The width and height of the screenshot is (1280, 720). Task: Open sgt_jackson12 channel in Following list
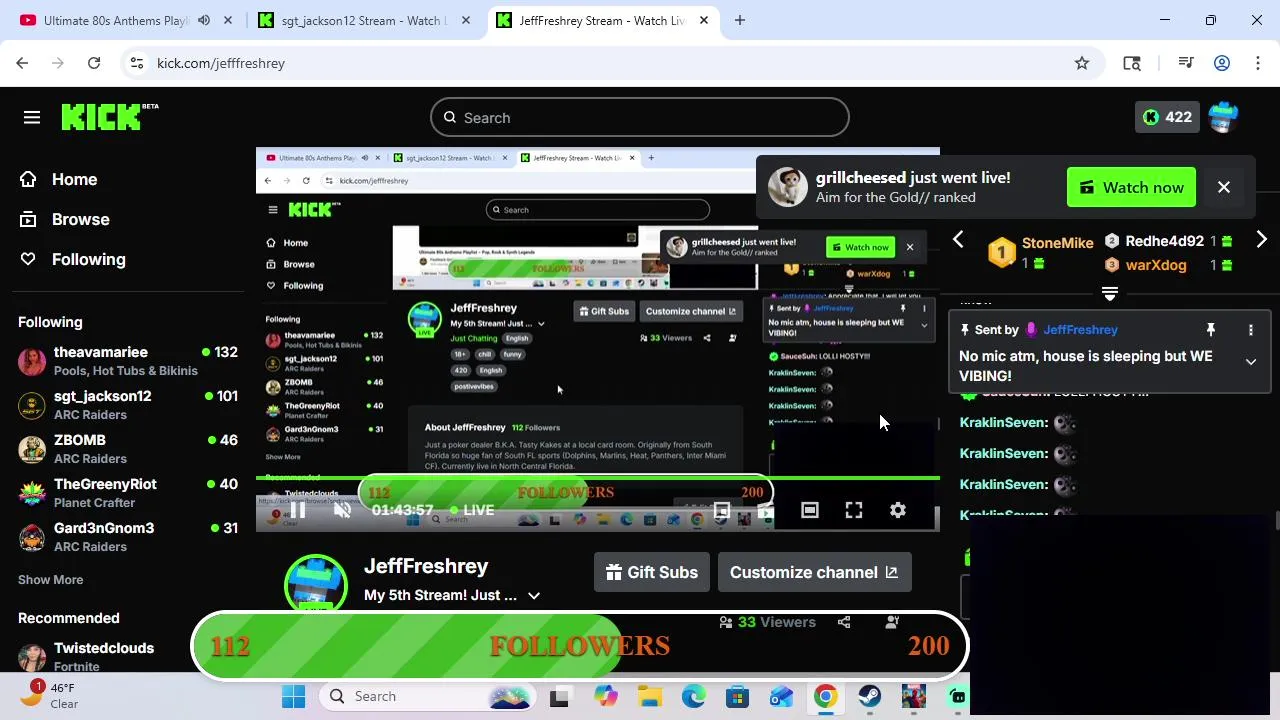128,405
